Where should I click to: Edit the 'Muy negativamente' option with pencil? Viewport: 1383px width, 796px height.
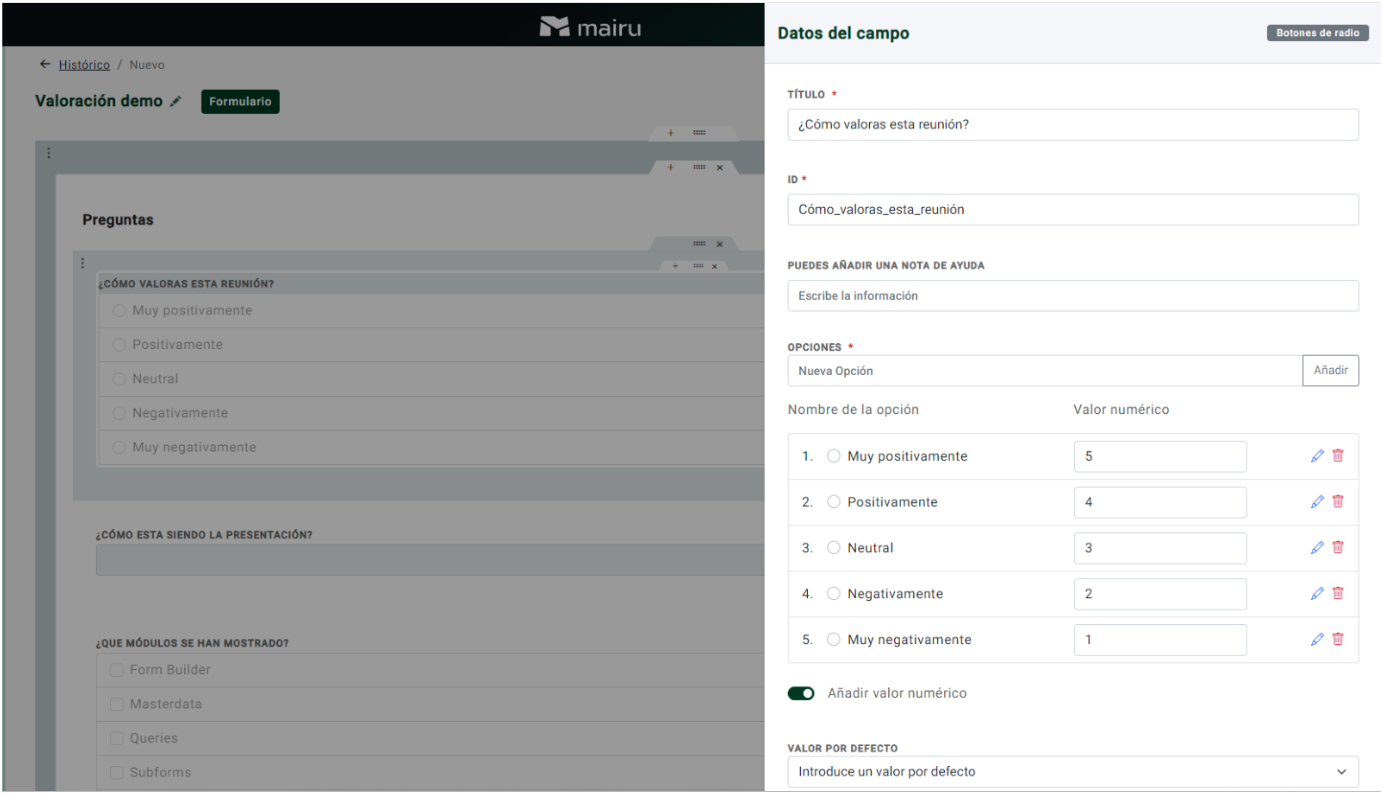click(x=1317, y=639)
